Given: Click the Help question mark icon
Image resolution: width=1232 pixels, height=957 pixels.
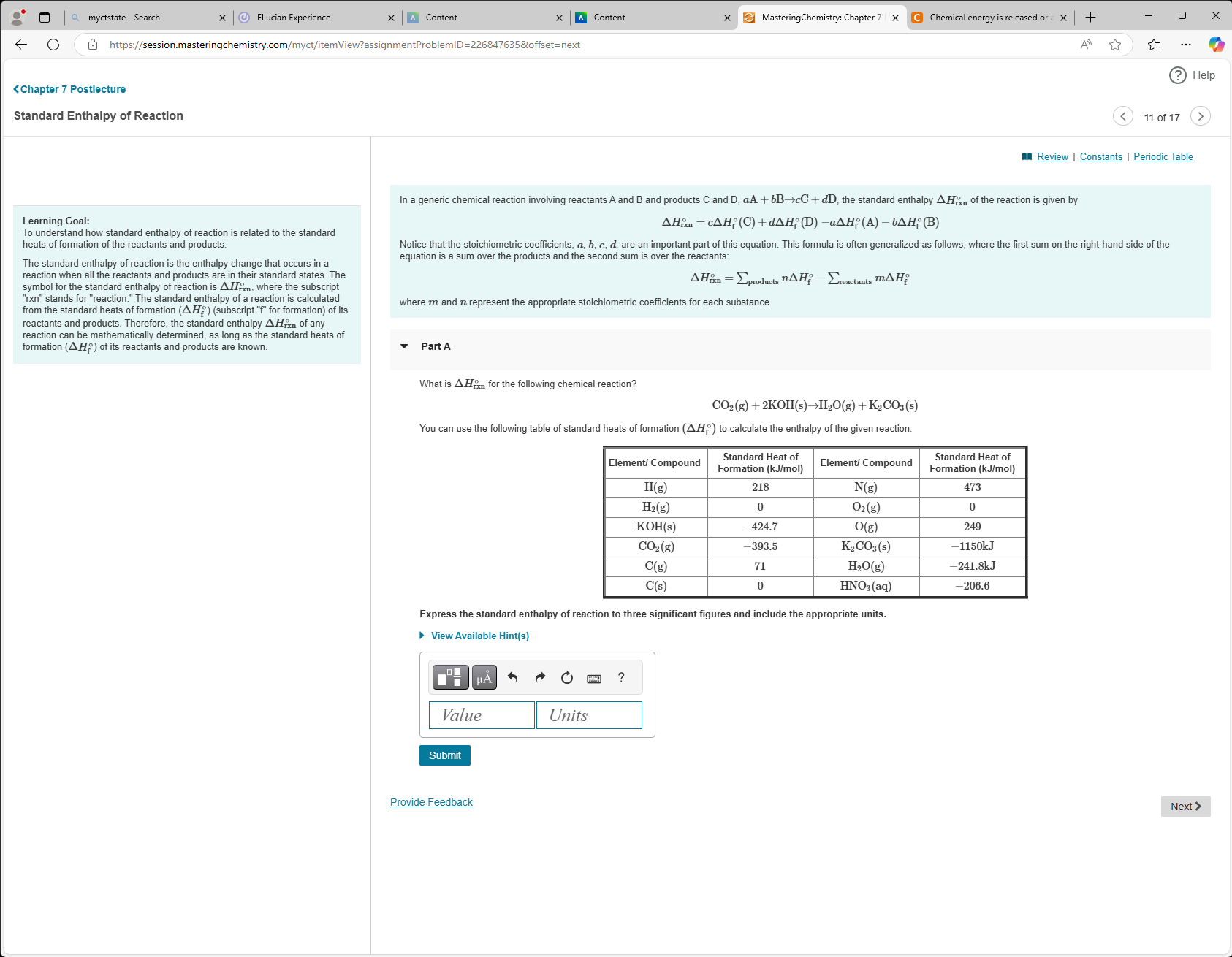Looking at the screenshot, I should pyautogui.click(x=1177, y=75).
